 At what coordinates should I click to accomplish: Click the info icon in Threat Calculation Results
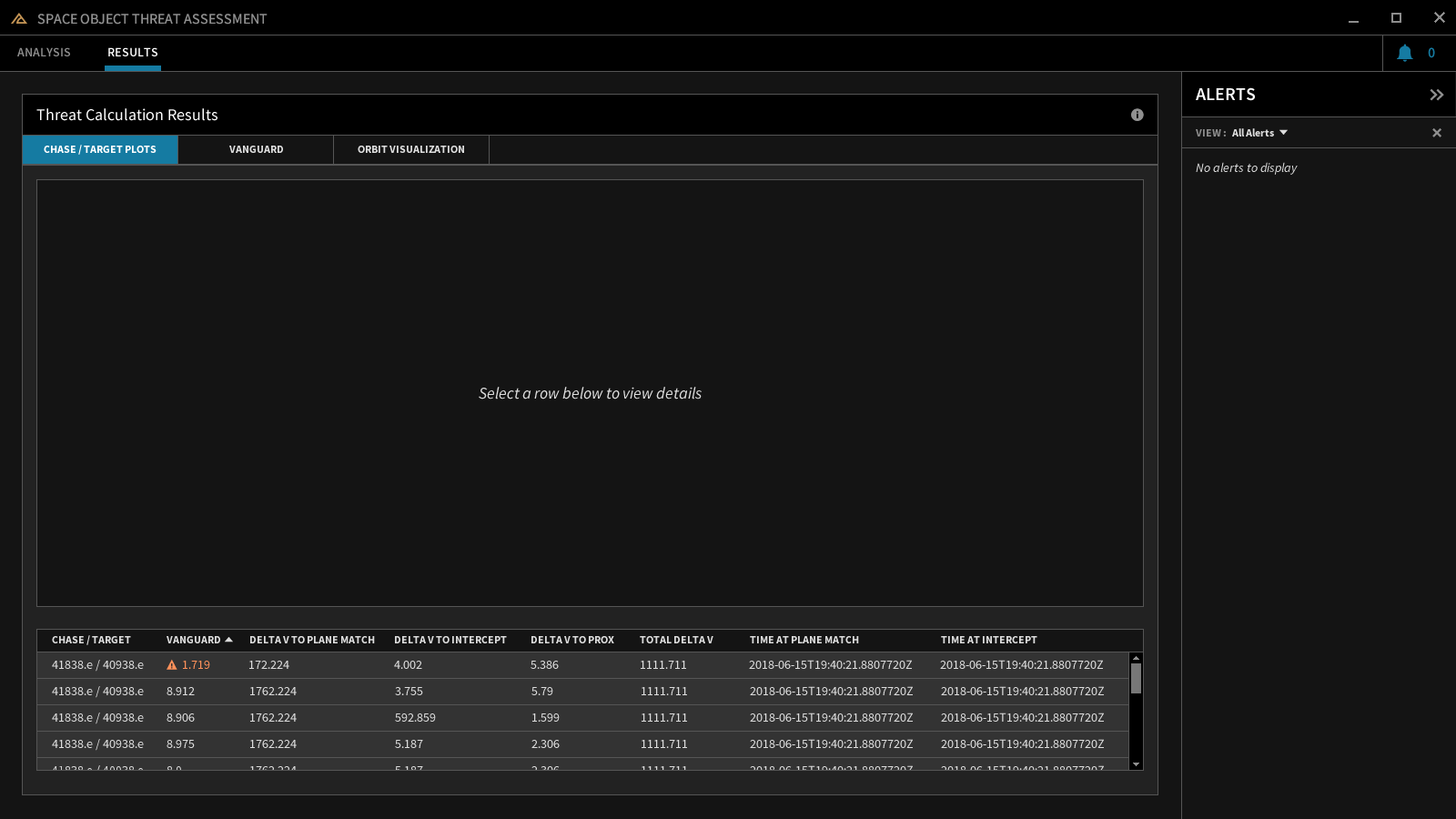click(1137, 115)
